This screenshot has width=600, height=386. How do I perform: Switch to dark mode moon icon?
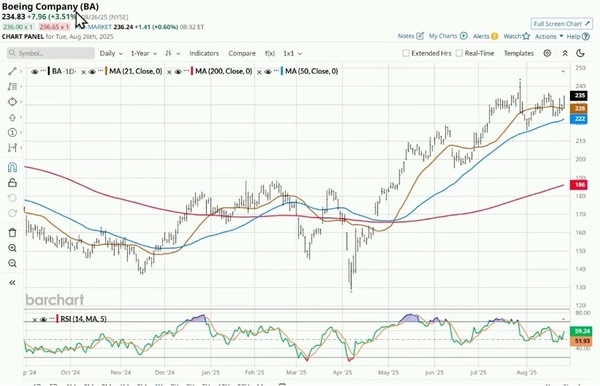point(580,53)
